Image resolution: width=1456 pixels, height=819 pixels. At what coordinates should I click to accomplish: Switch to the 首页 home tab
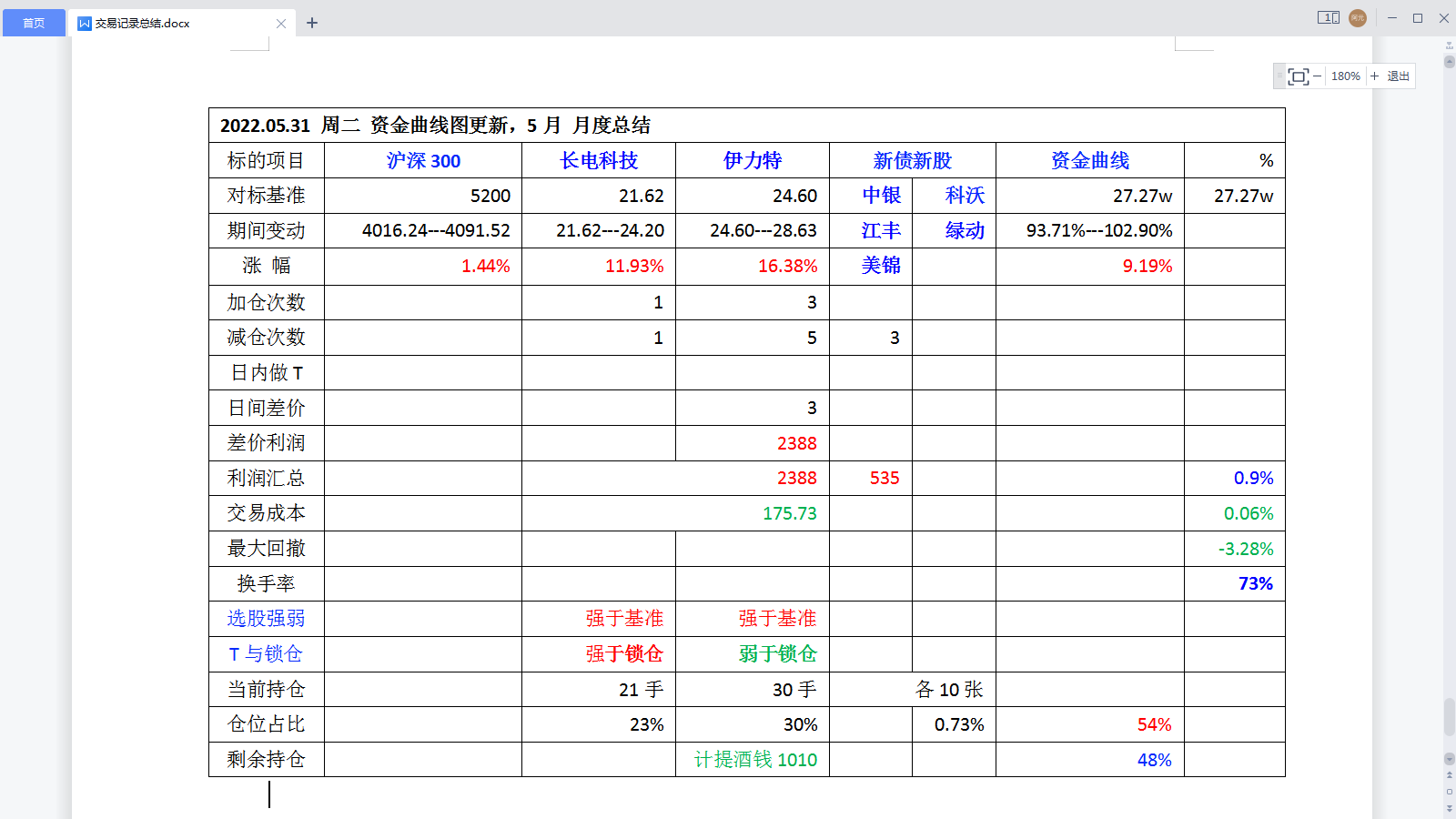coord(33,24)
